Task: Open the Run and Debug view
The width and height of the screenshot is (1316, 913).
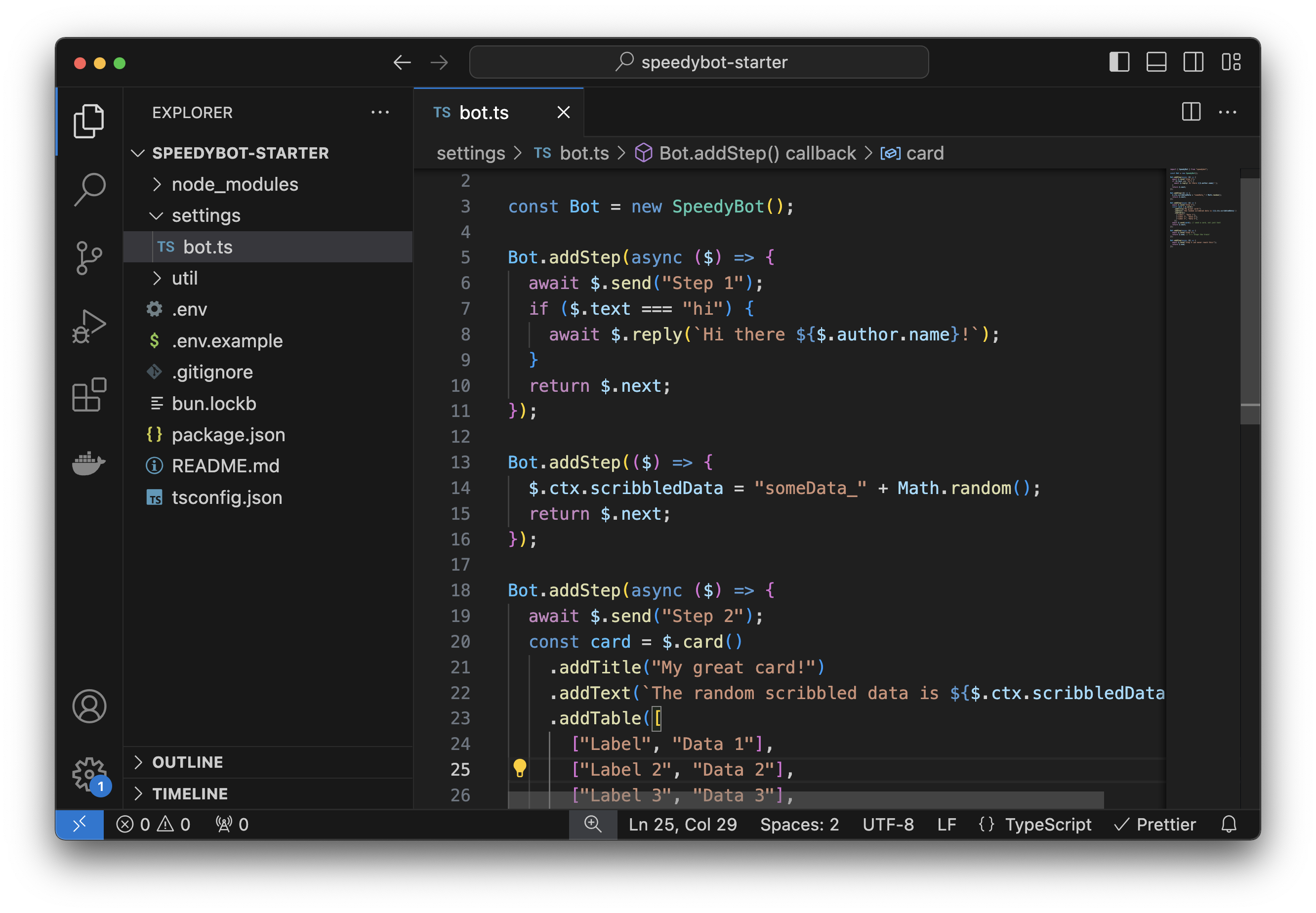Action: click(89, 326)
